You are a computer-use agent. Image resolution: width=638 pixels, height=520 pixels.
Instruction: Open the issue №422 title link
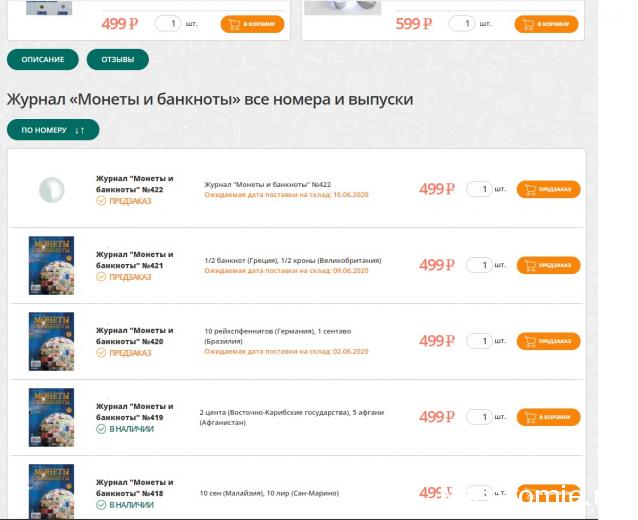[135, 184]
